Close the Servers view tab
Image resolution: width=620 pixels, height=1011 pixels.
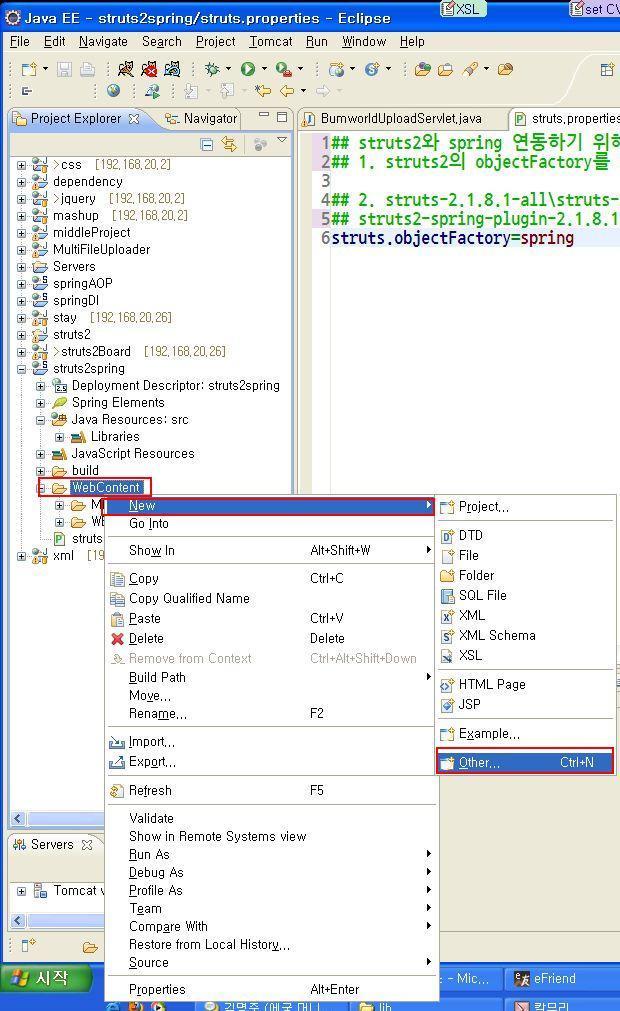[87, 844]
